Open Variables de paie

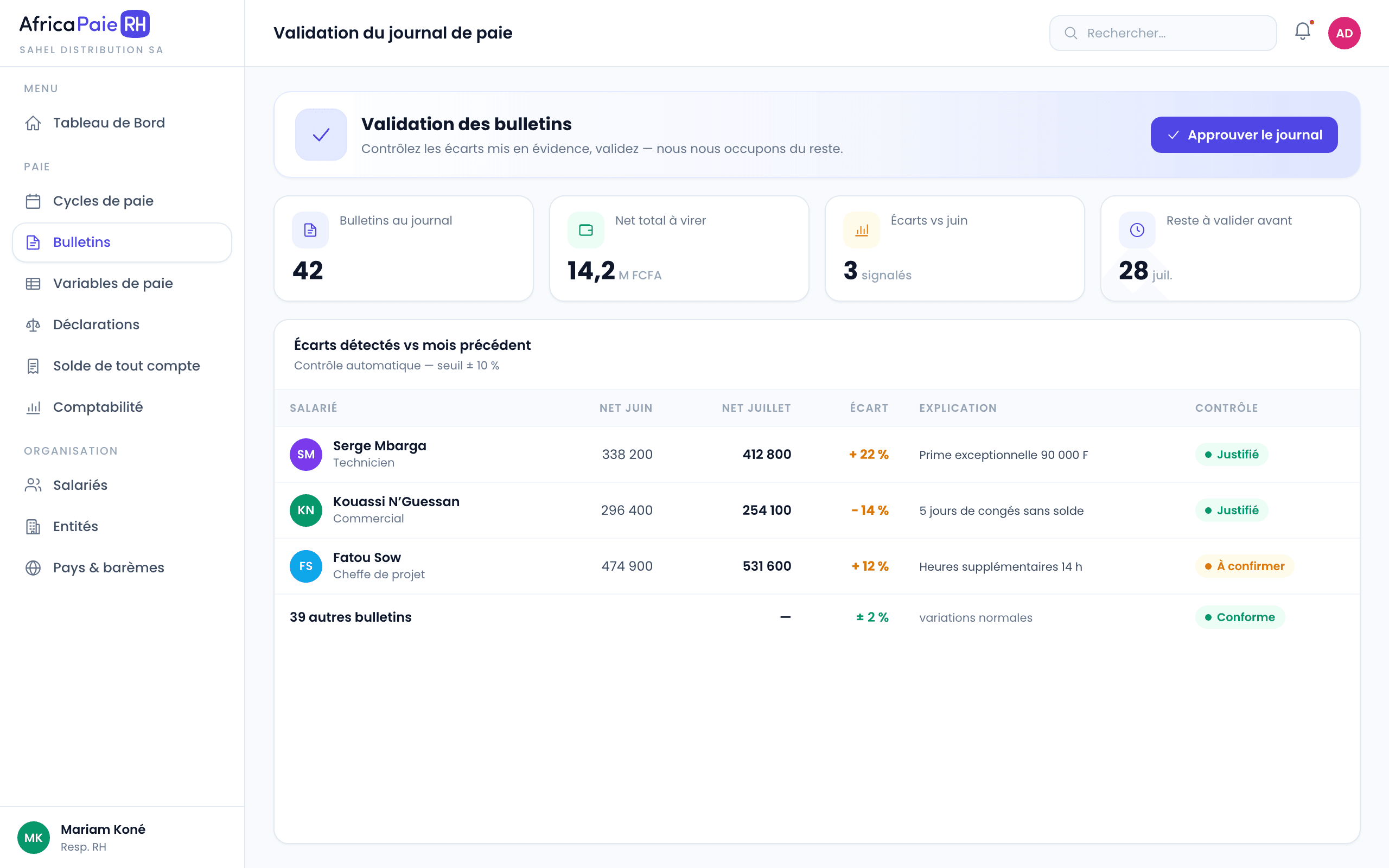(122, 284)
